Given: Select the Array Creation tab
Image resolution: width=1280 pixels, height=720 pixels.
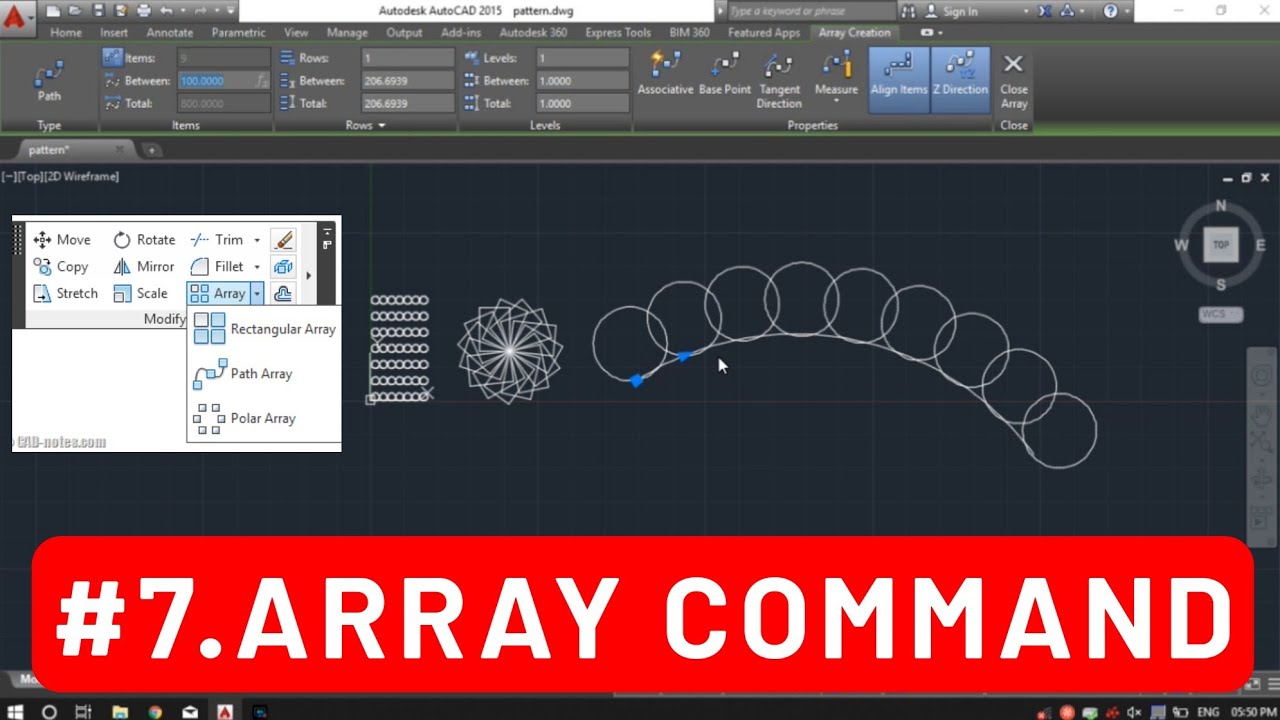Looking at the screenshot, I should (x=854, y=33).
